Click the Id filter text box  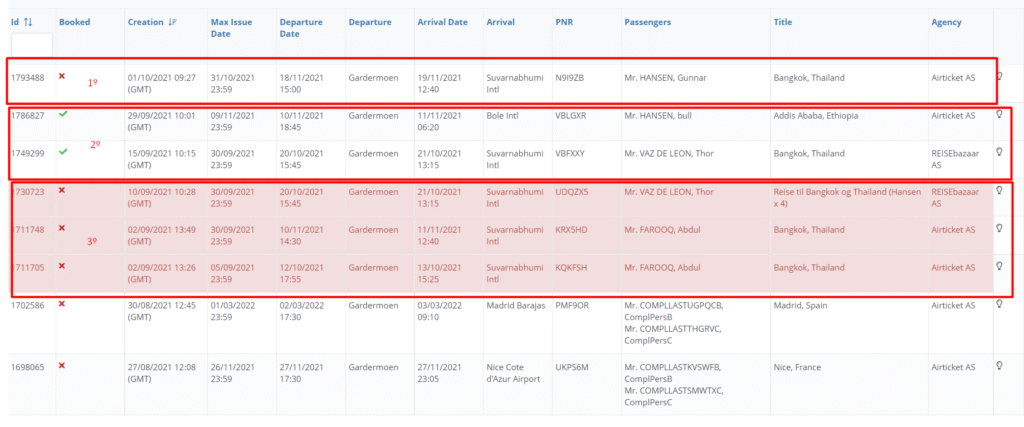[x=31, y=44]
